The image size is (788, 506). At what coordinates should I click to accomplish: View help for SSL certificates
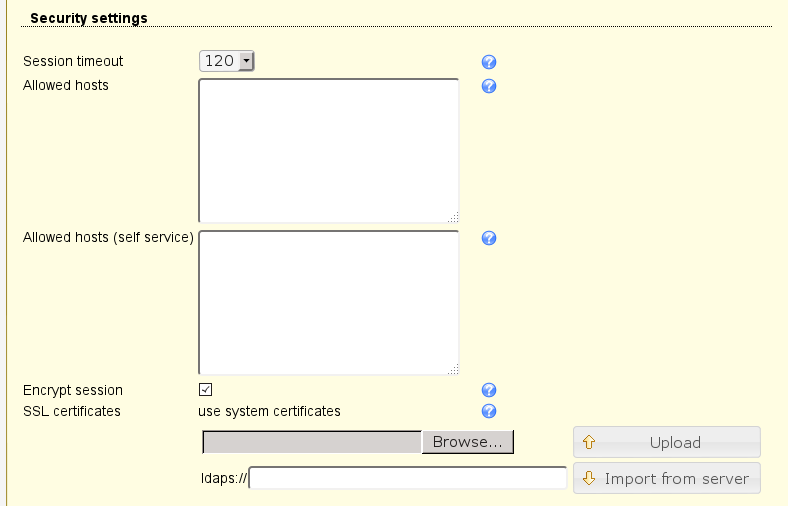coord(489,411)
